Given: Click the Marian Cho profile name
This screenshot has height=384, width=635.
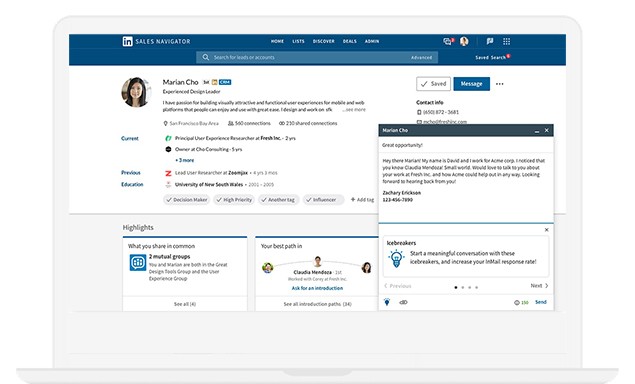Looking at the screenshot, I should pyautogui.click(x=181, y=82).
